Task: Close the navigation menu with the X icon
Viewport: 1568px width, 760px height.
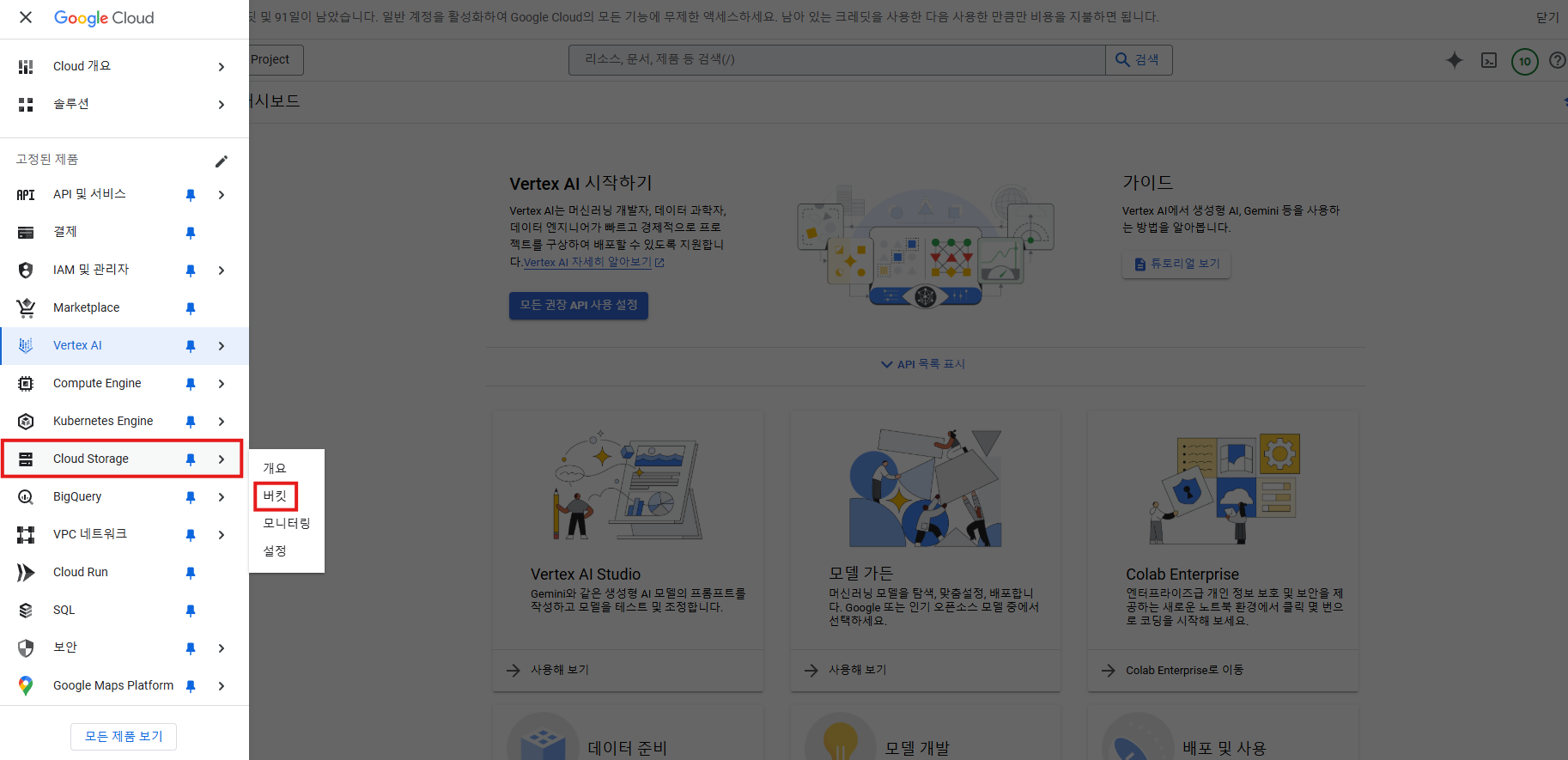Action: click(26, 17)
